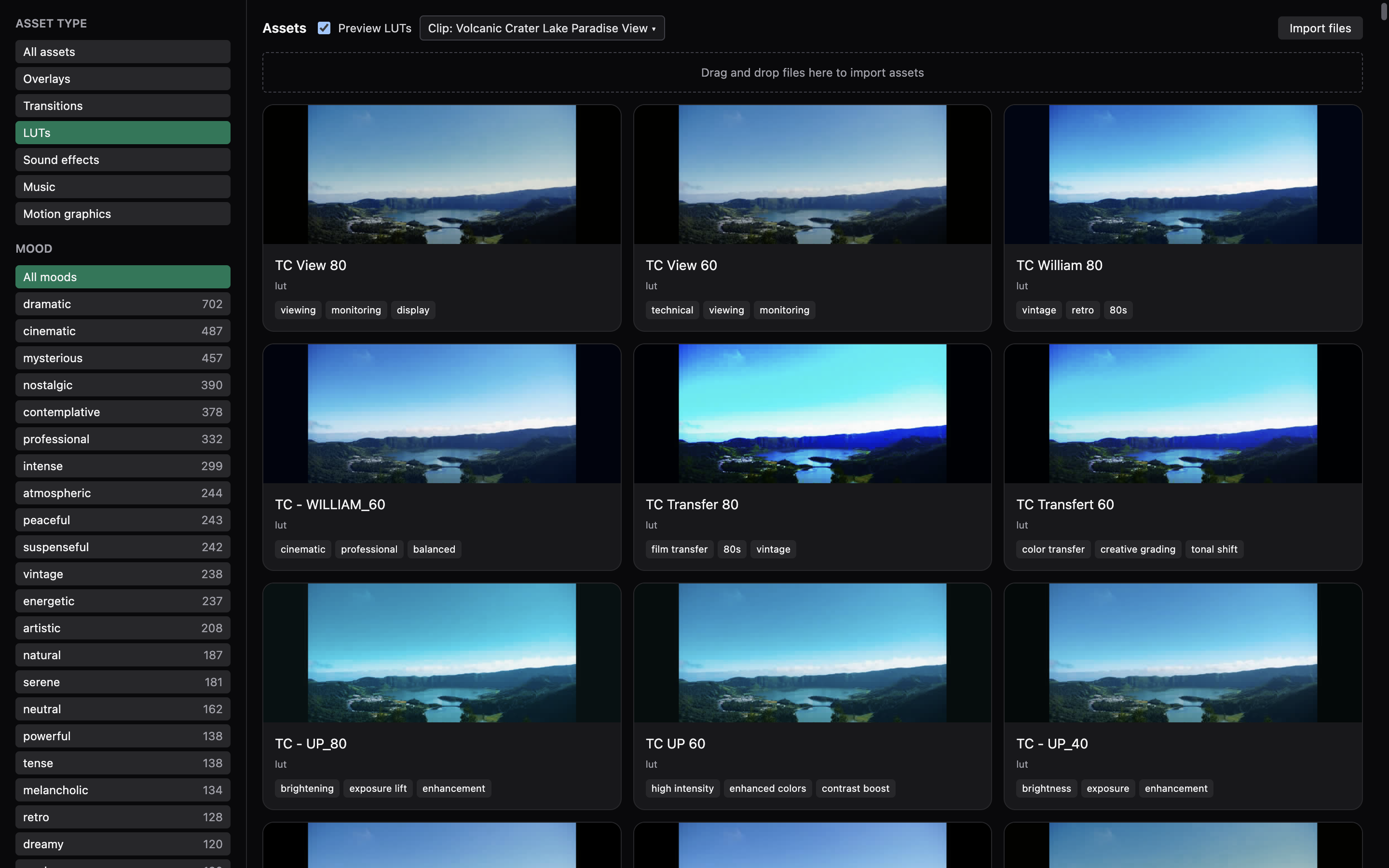Screen dimensions: 1389x868
Task: Click the display tag on TC View 80
Action: pyautogui.click(x=413, y=310)
